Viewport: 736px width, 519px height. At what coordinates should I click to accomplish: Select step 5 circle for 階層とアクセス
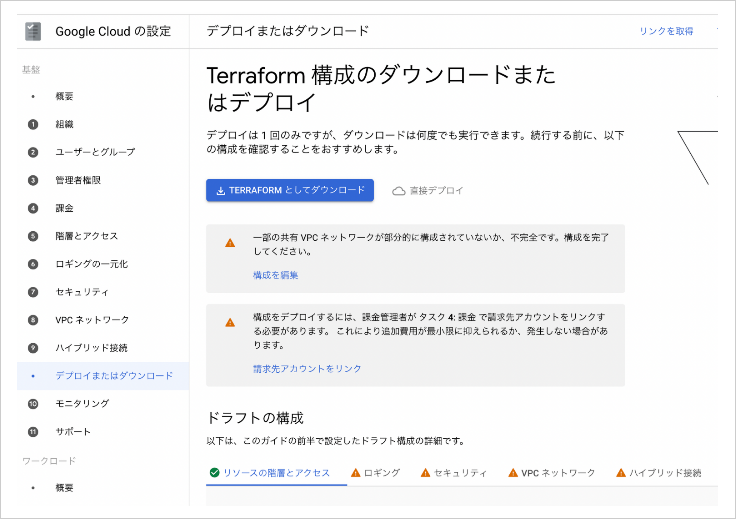pos(33,236)
